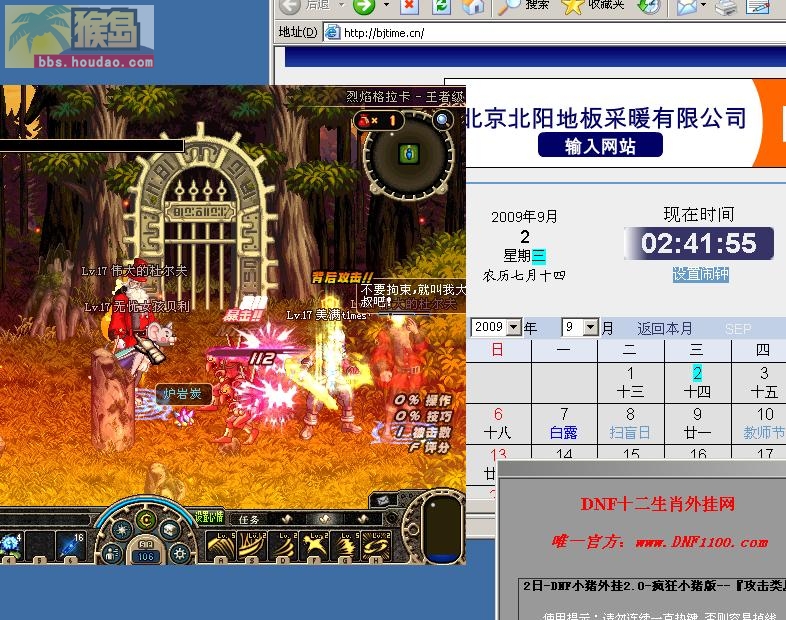The image size is (786, 620).
Task: Click the 北京北阳地板采暖有限公司 banner
Action: pyautogui.click(x=606, y=118)
